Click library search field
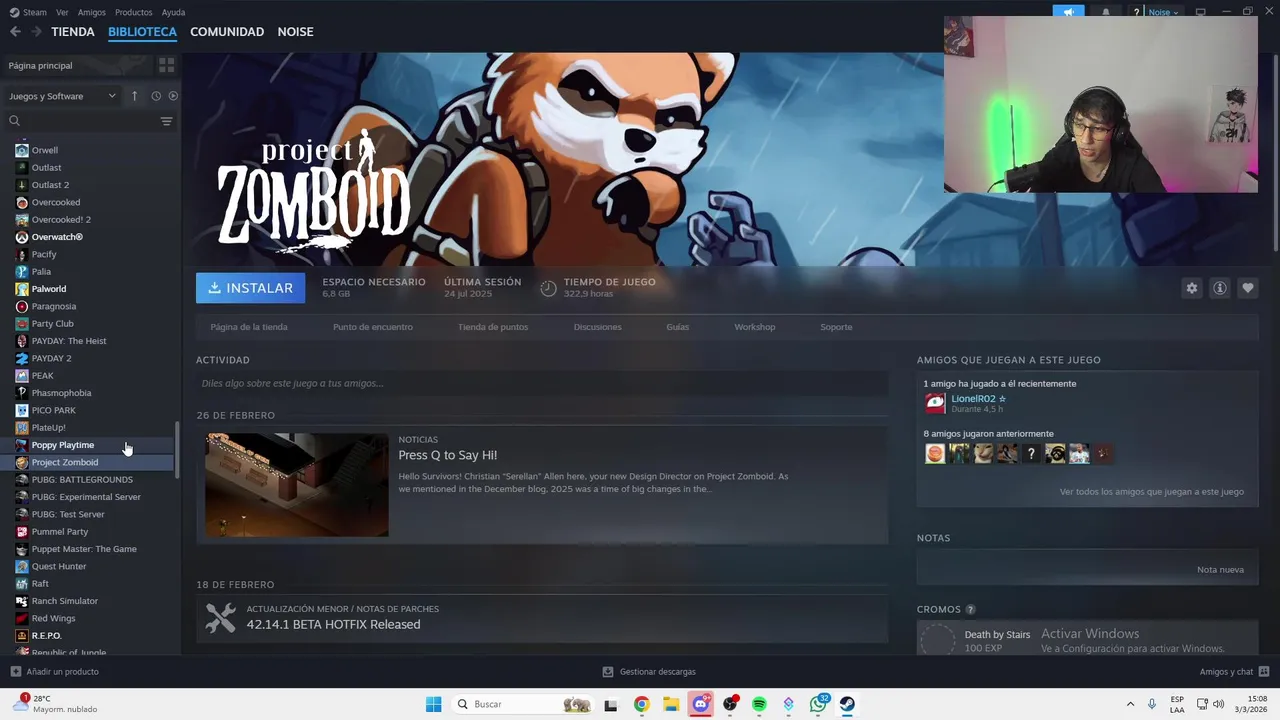The width and height of the screenshot is (1280, 720). tap(80, 121)
